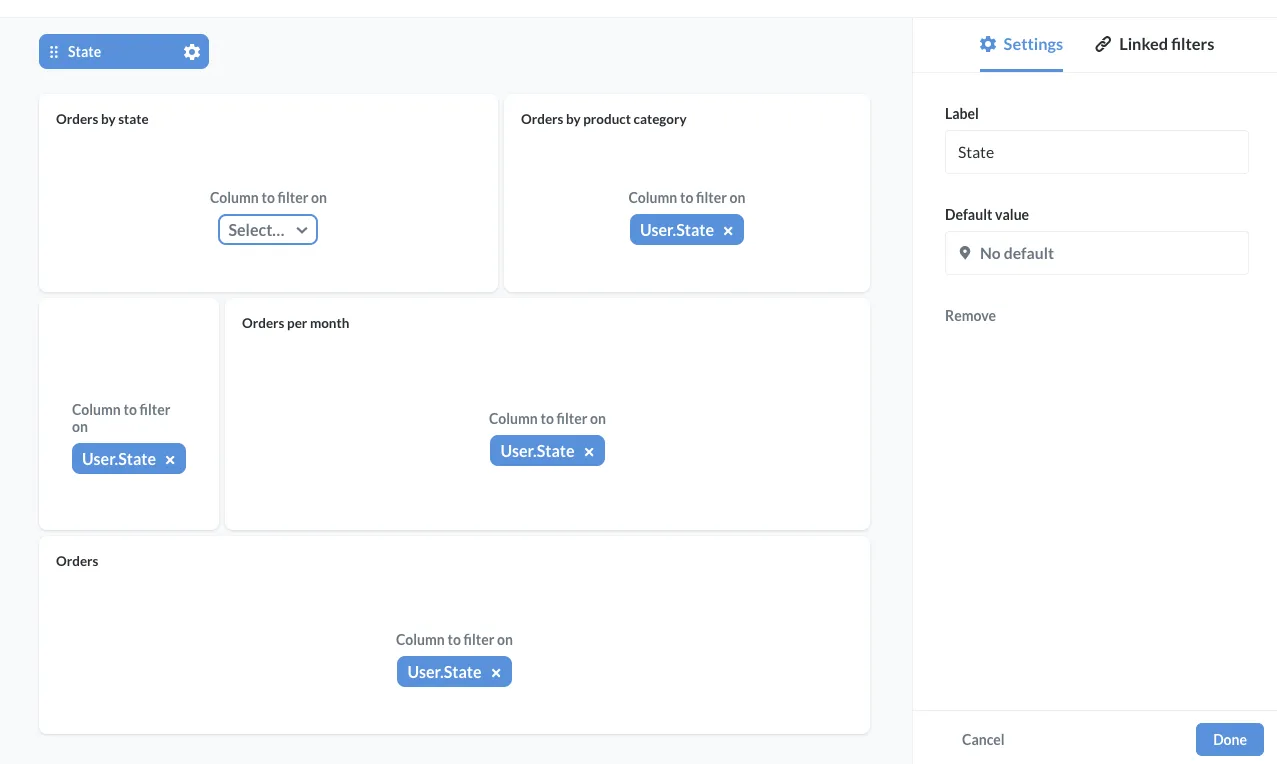Screen dimensions: 1277x764
Task: Click the Remove link in the sidebar
Action: click(x=970, y=315)
